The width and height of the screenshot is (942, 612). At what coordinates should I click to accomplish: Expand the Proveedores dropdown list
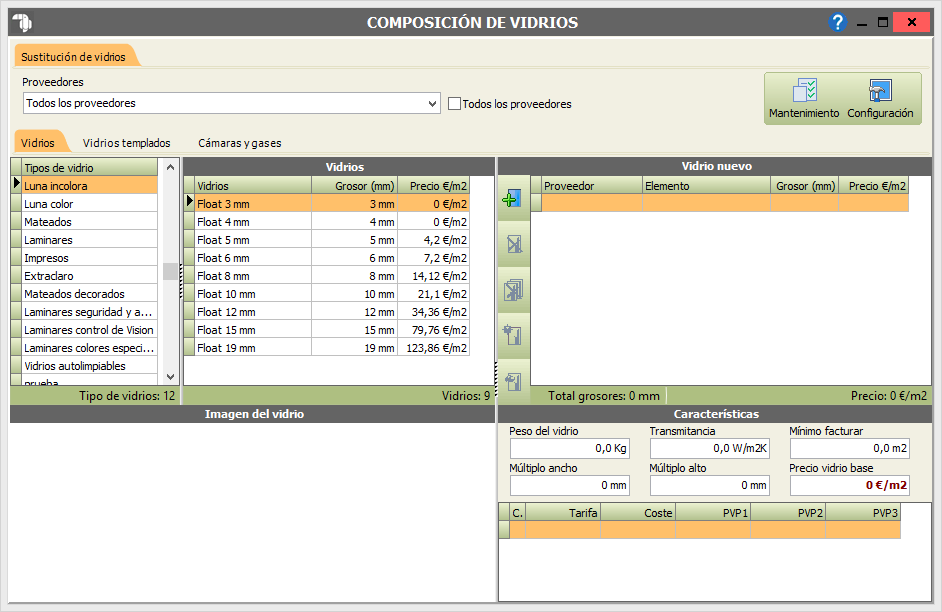coord(432,103)
